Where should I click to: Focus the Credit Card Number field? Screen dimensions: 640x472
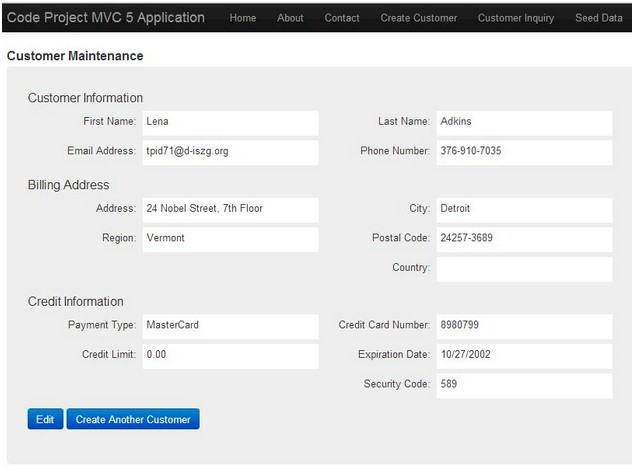(x=524, y=327)
